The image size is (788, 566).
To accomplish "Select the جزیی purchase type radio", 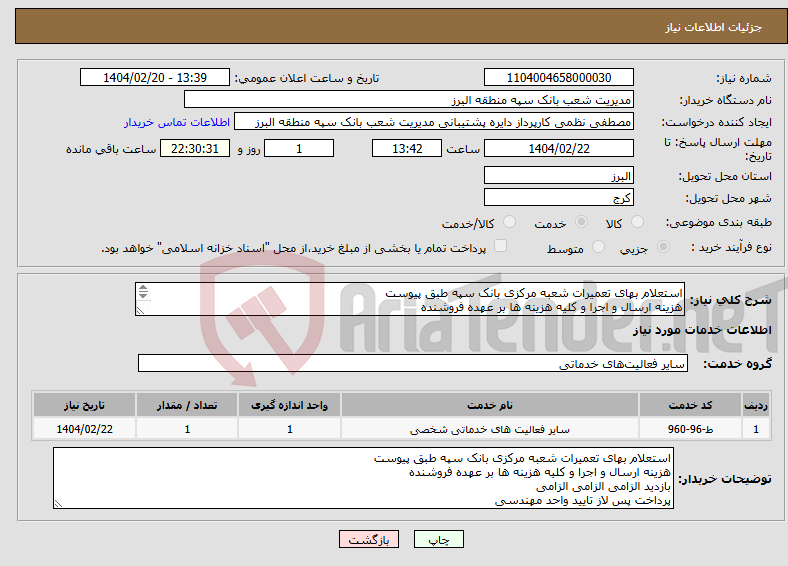I will 663,247.
